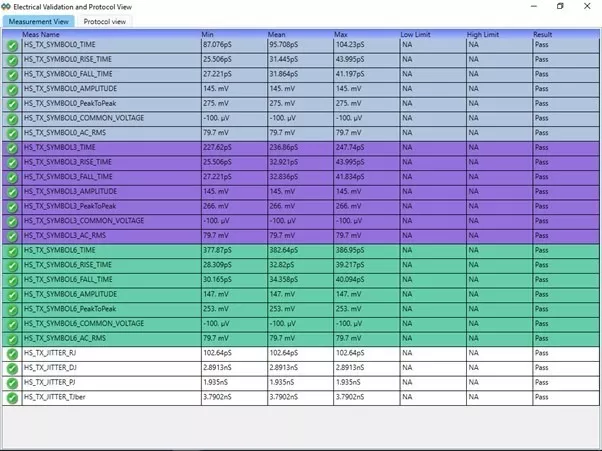Viewport: 602px width, 451px height.
Task: Click status icon for HS_TX_SYMBOL0_AC_RMS
Action: 11,132
